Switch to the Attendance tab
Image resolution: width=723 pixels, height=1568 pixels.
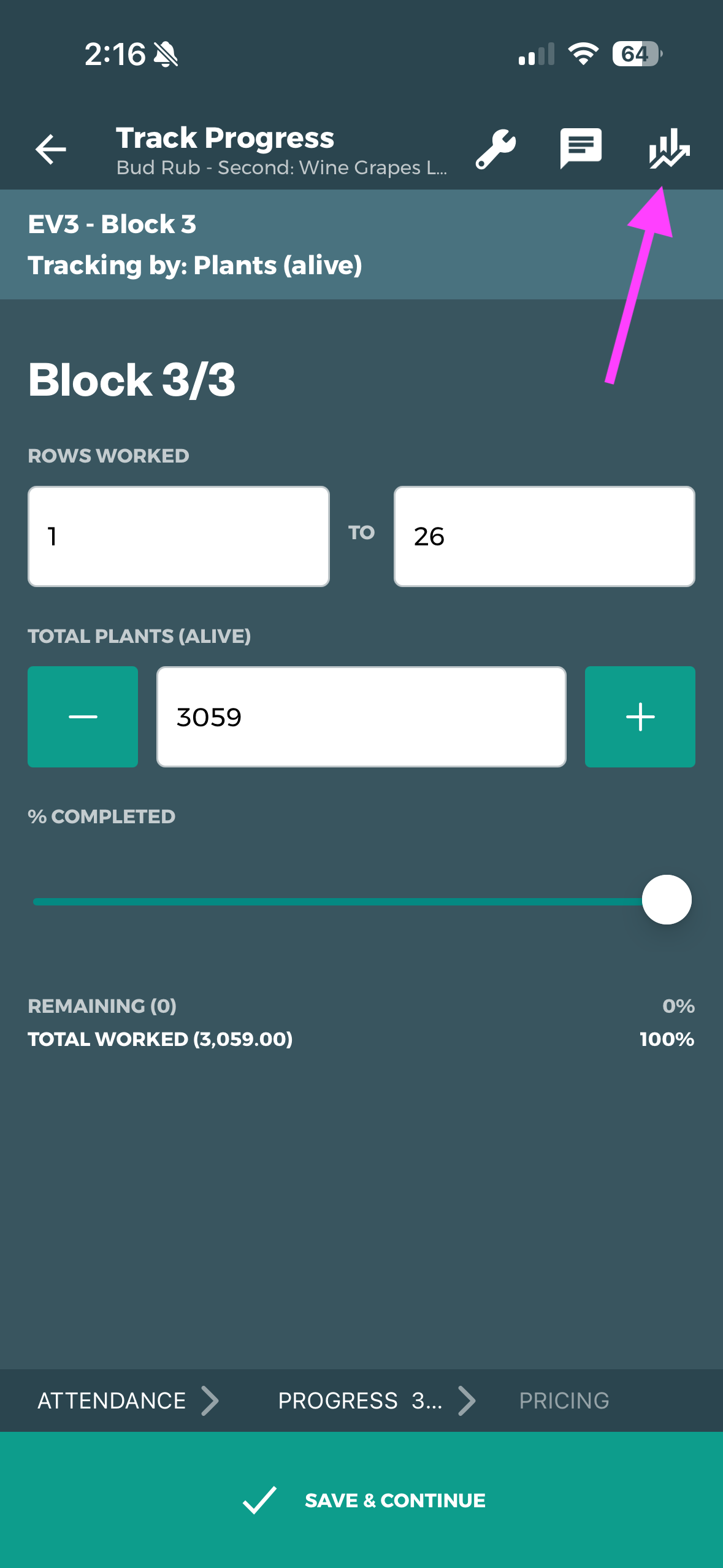pyautogui.click(x=112, y=1401)
